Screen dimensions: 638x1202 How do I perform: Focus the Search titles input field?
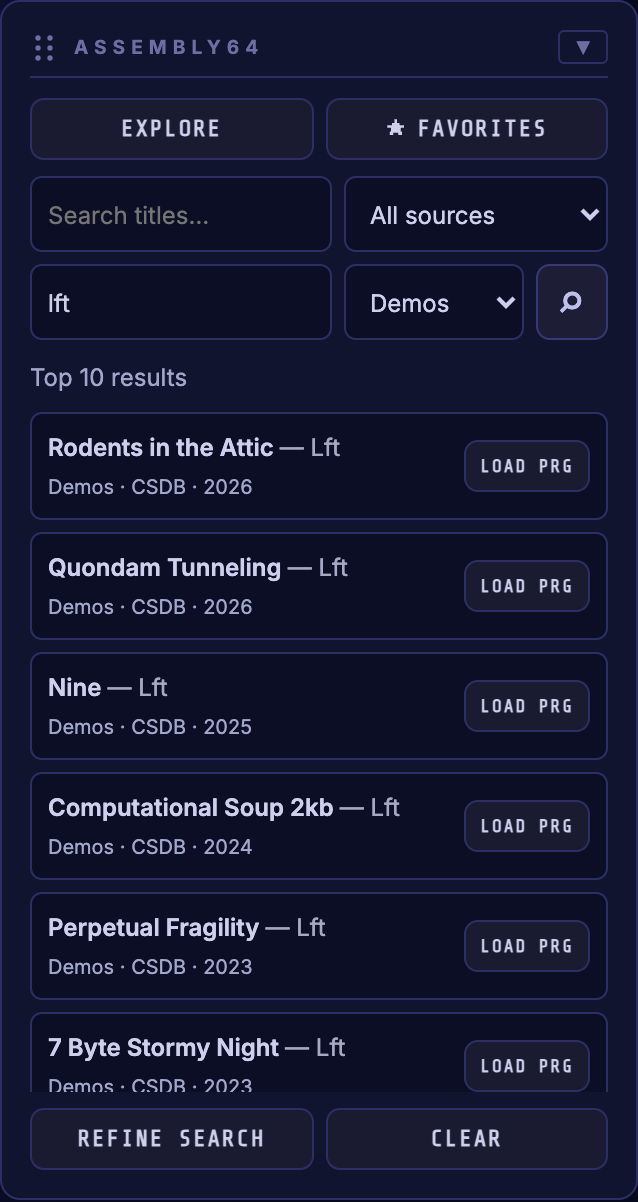181,214
